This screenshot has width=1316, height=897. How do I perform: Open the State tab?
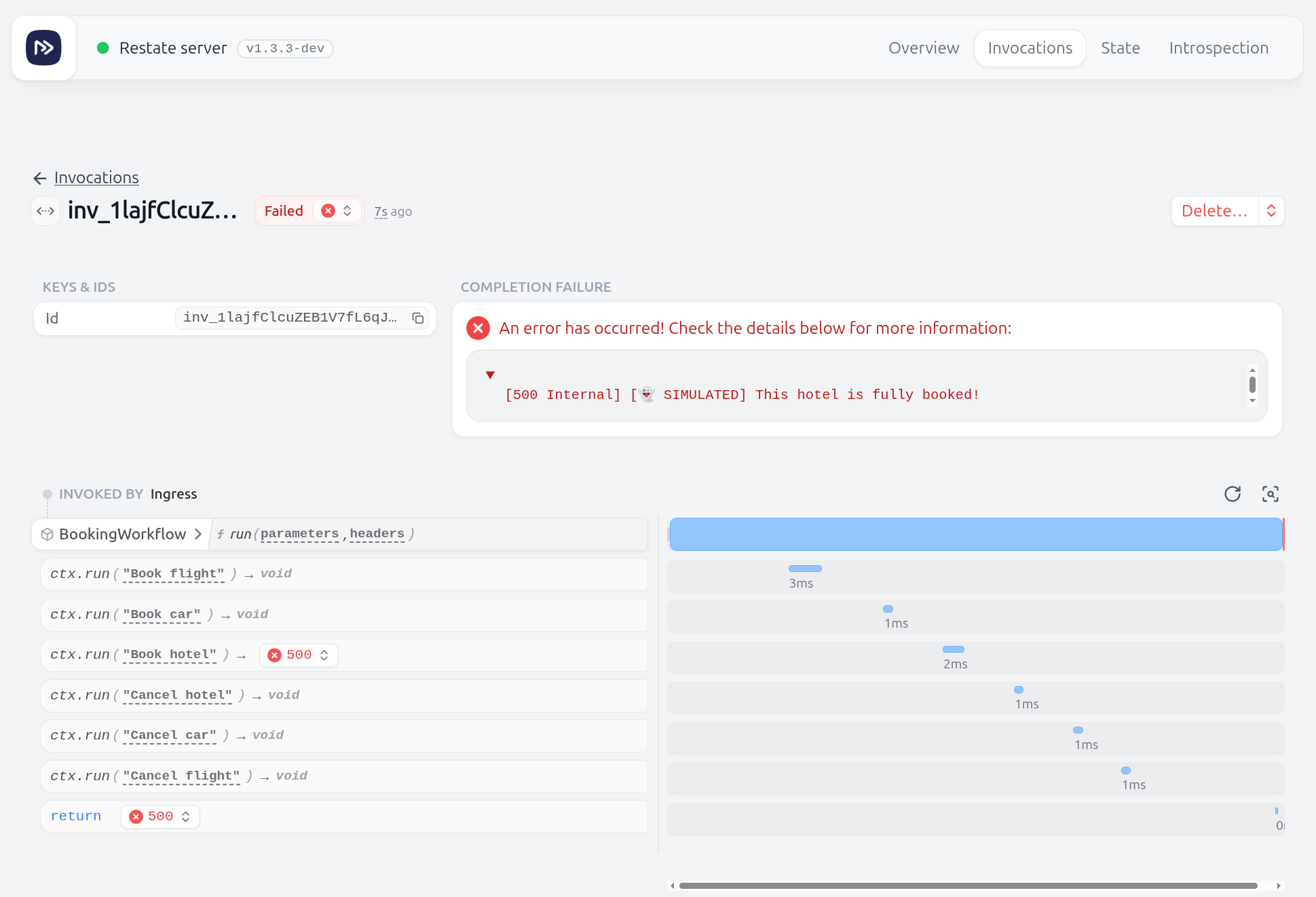click(x=1120, y=47)
